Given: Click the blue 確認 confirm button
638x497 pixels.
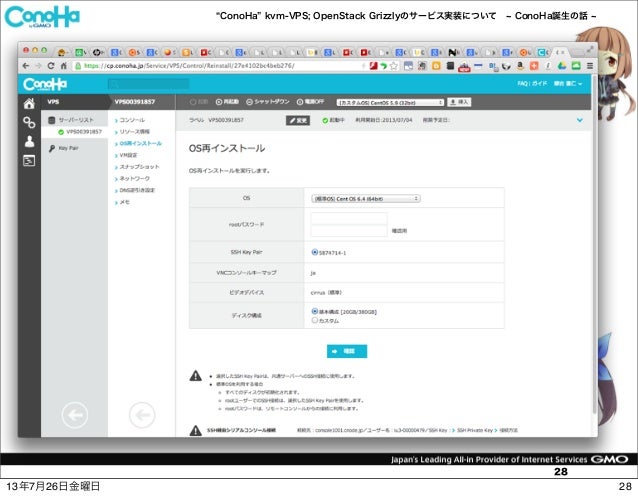Looking at the screenshot, I should click(x=347, y=351).
